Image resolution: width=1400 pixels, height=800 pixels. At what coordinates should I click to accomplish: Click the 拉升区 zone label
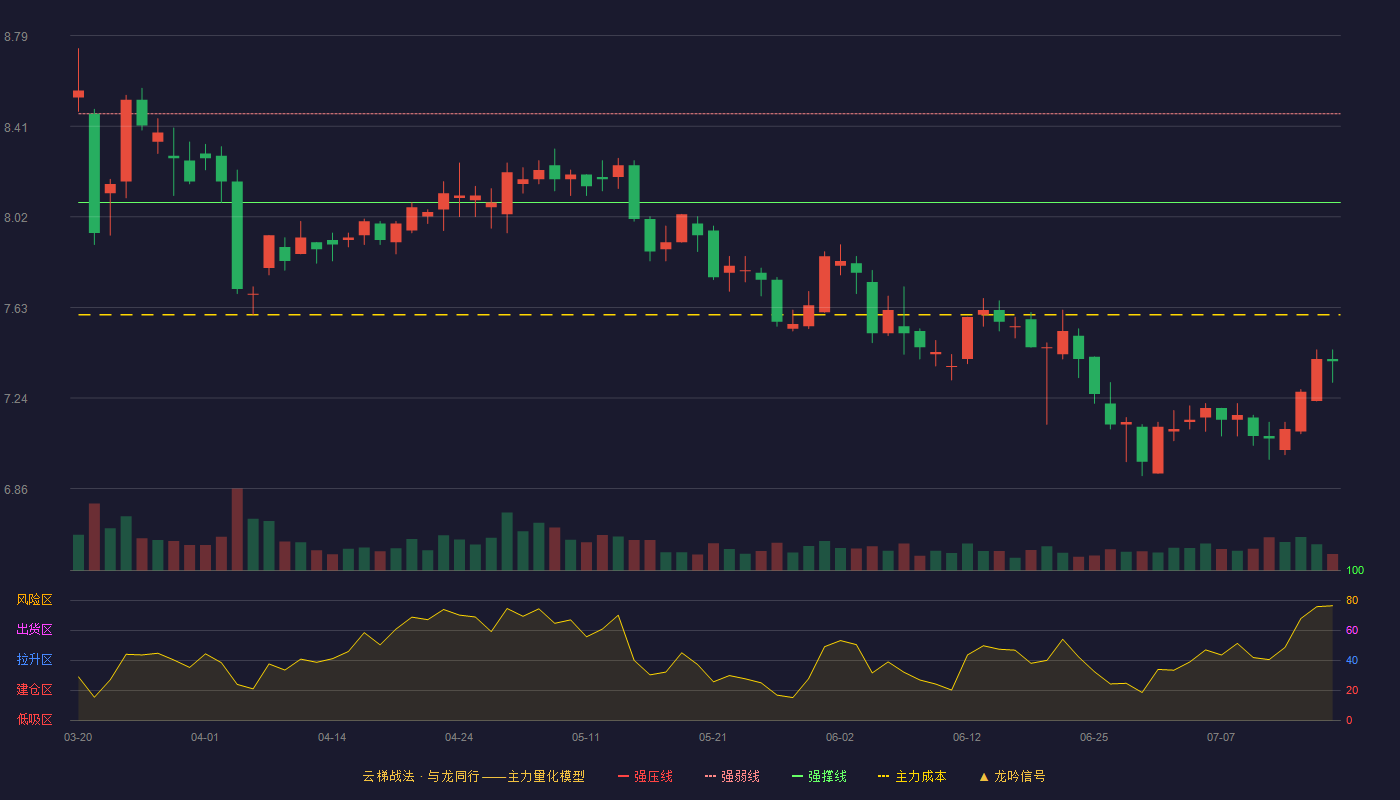coord(34,660)
